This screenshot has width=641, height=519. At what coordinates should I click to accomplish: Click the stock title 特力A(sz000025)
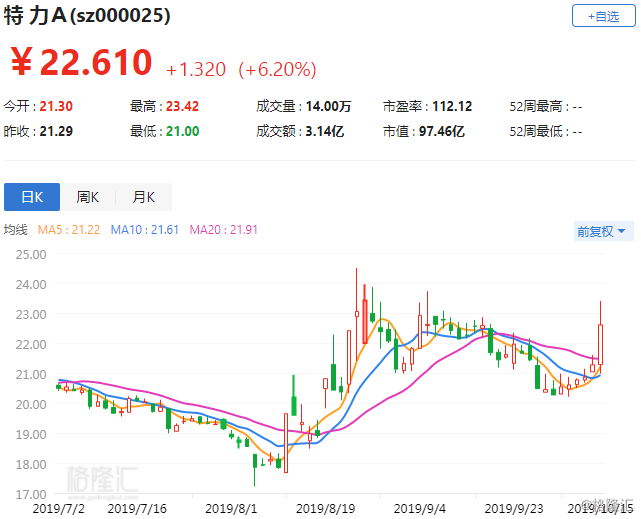(87, 16)
